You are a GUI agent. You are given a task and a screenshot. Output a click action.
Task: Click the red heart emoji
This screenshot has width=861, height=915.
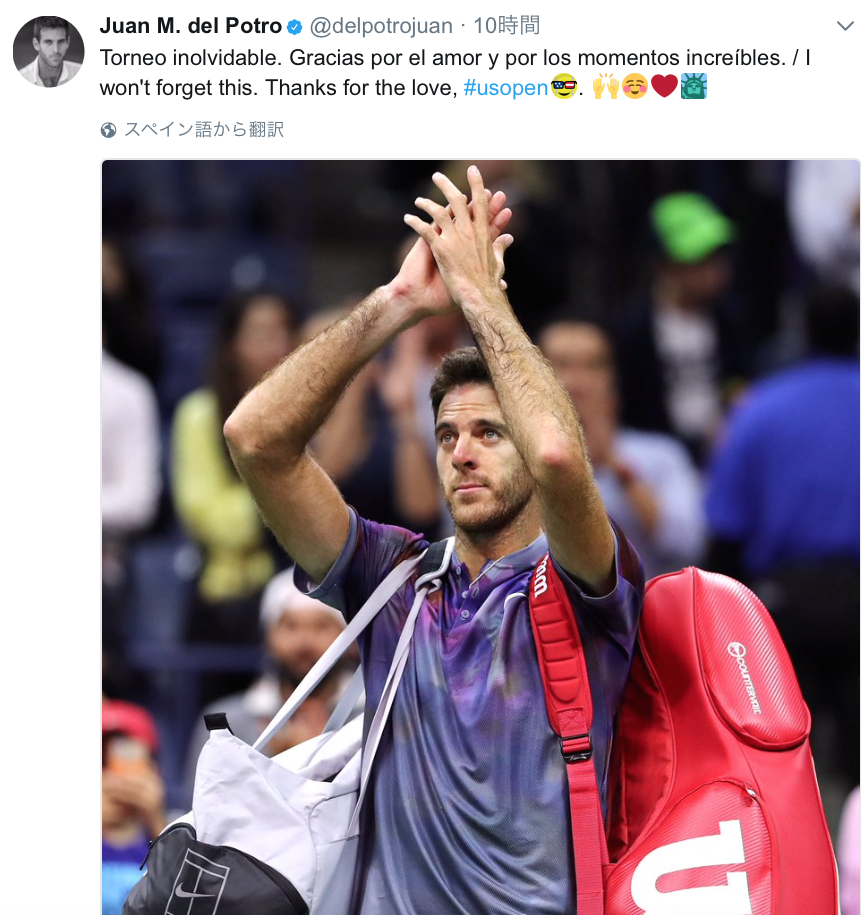coord(664,86)
